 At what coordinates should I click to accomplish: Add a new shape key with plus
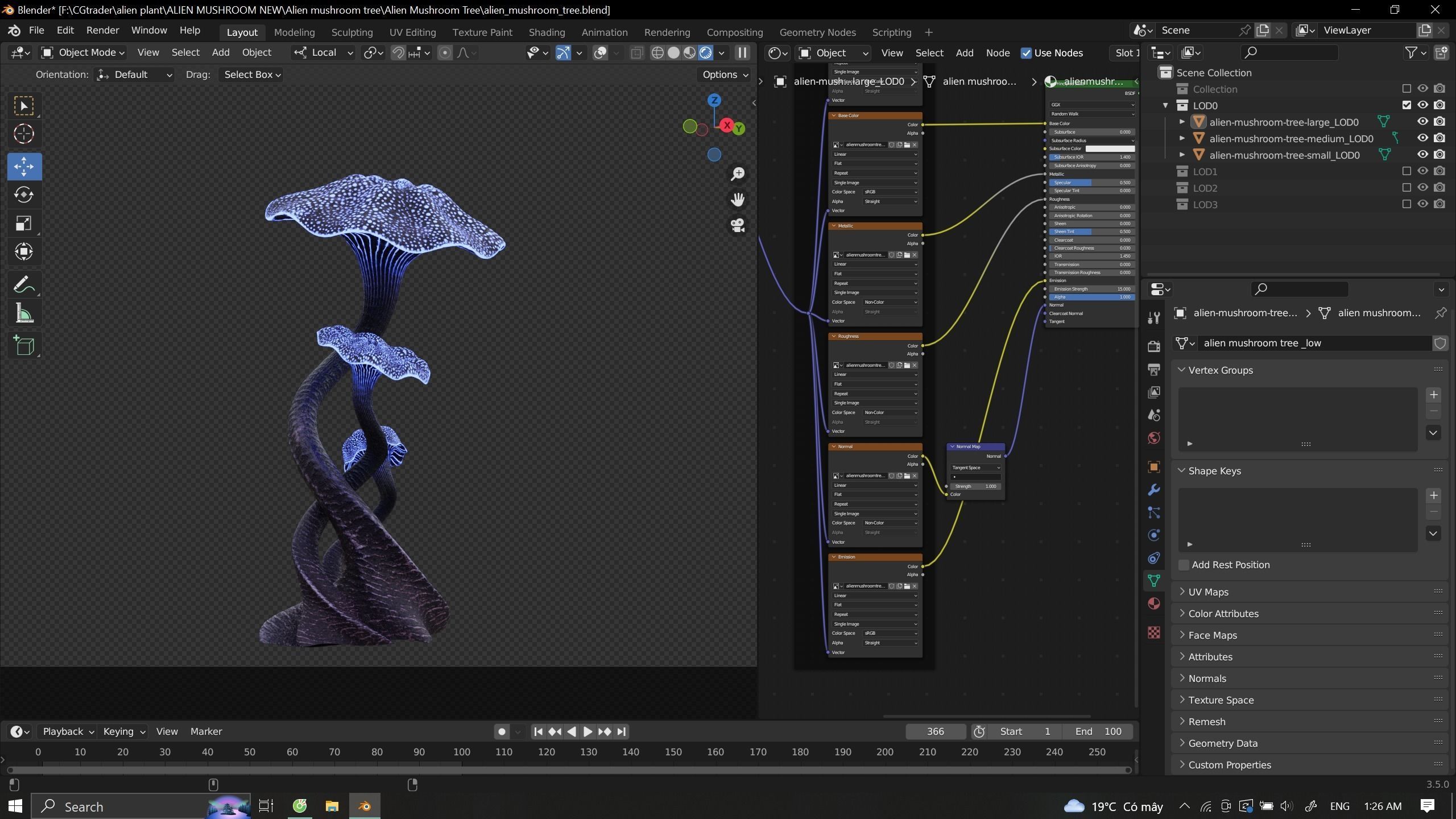point(1433,495)
